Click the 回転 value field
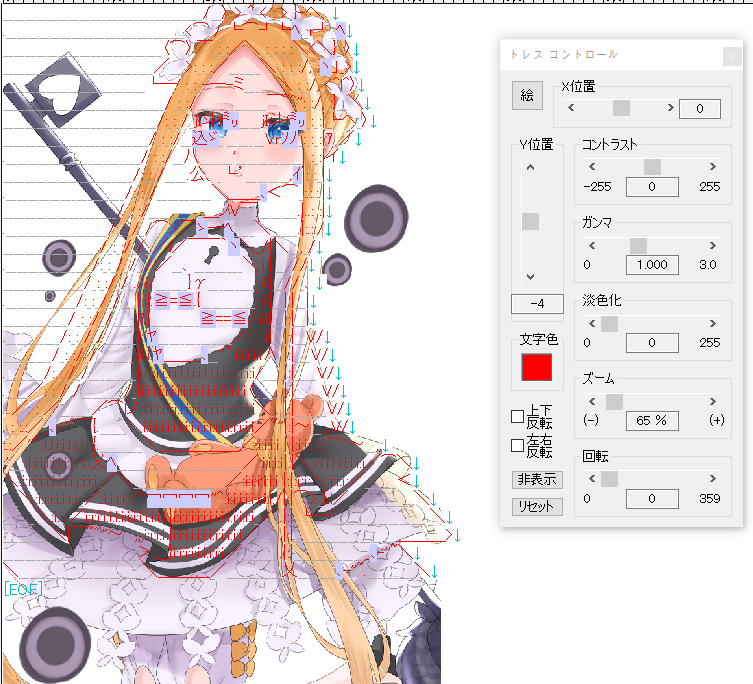This screenshot has width=753, height=684. [652, 499]
